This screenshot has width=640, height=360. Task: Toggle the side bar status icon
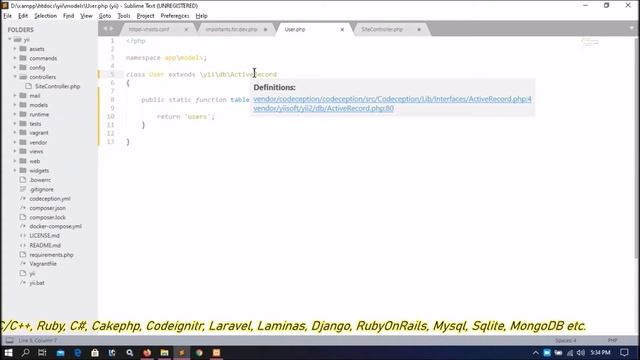click(x=9, y=340)
